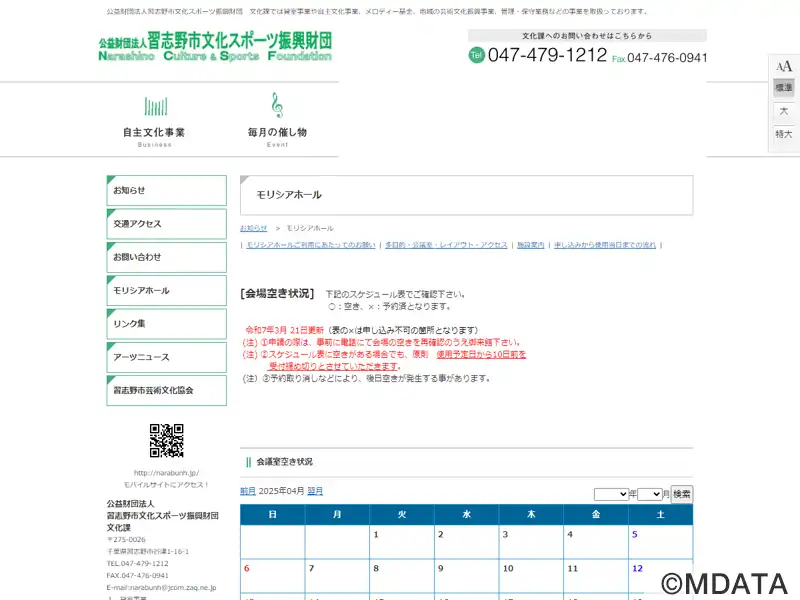
Task: Open 交通アクセス in the sidebar
Action: click(166, 224)
